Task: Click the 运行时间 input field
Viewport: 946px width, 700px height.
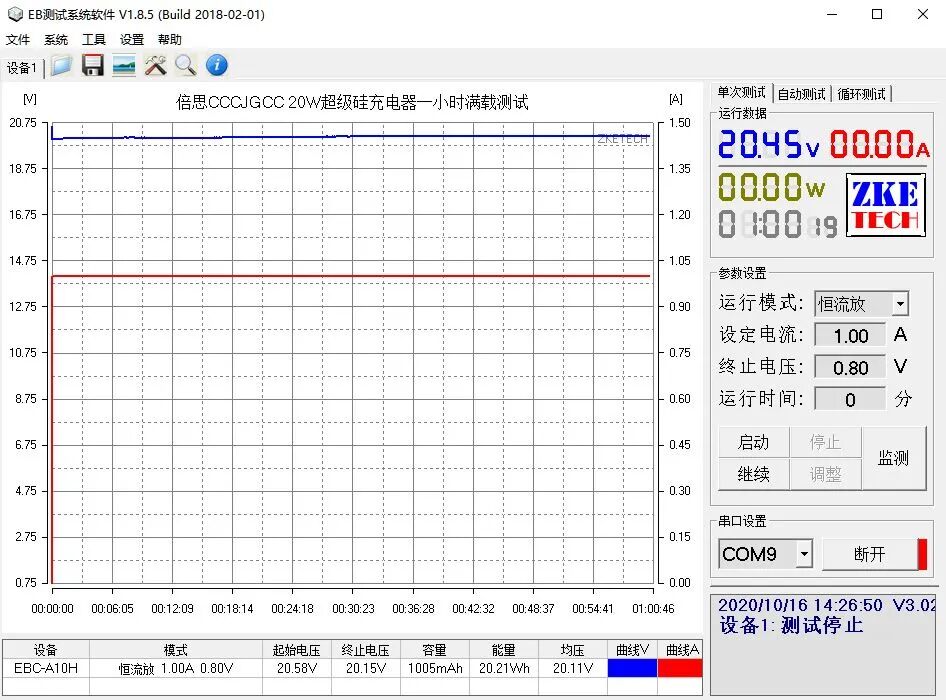Action: [850, 399]
